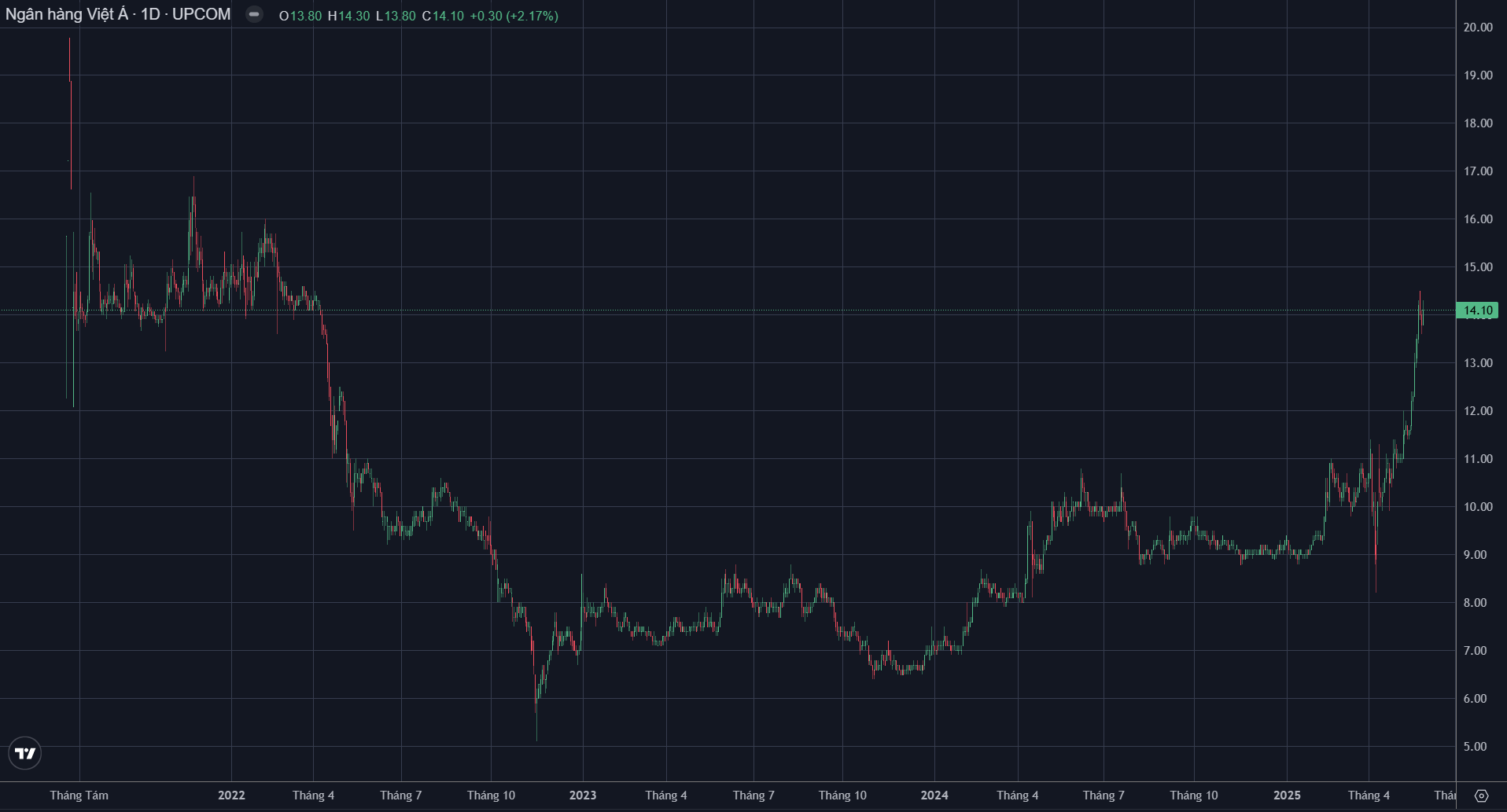Click the 8.00 price axis label
This screenshot has width=1507, height=812.
pos(1476,603)
